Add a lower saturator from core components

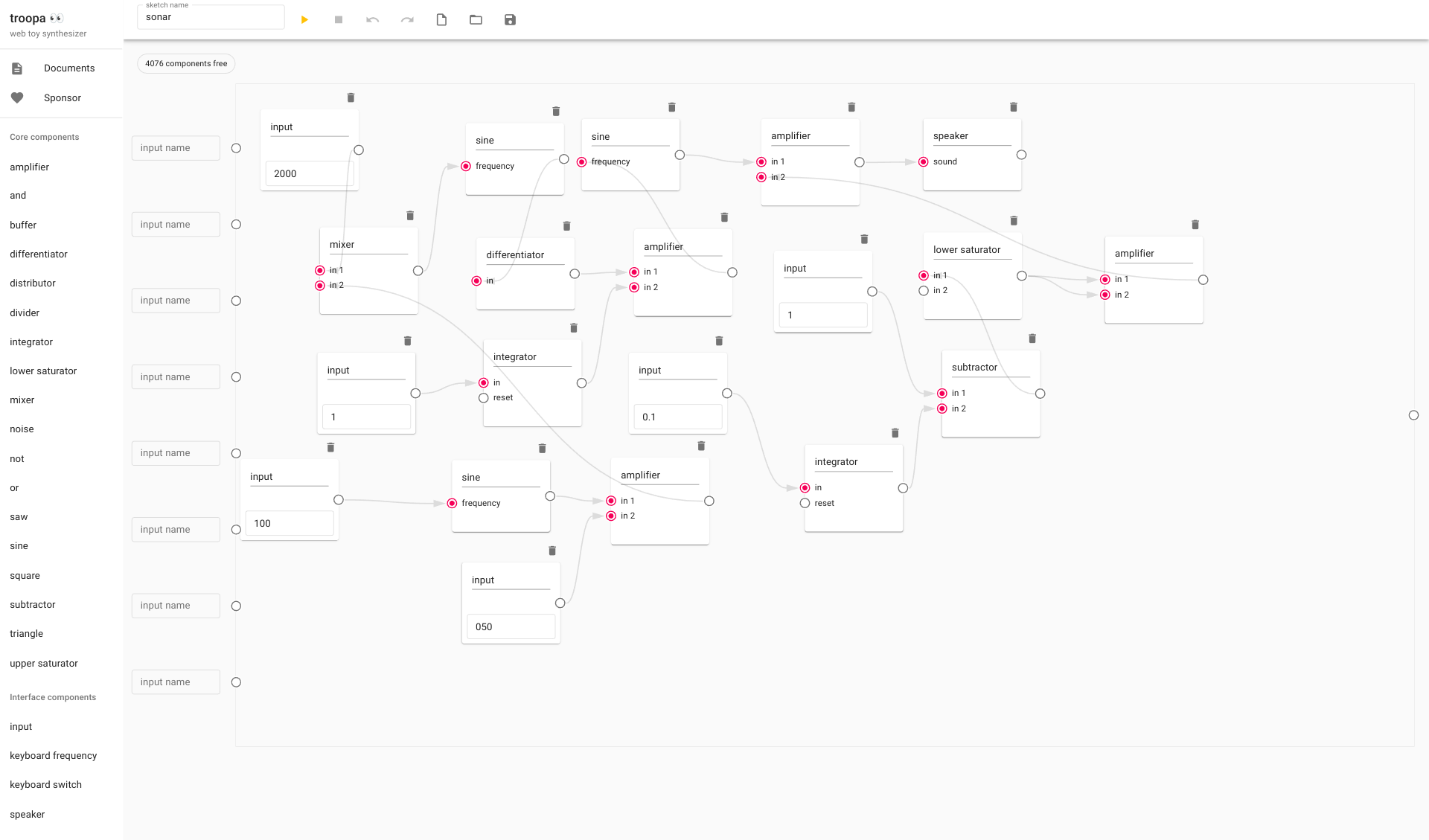coord(43,371)
